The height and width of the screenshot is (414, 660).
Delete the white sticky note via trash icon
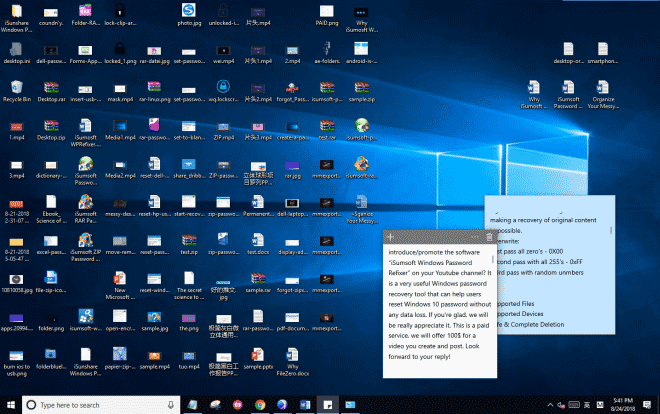(488, 236)
